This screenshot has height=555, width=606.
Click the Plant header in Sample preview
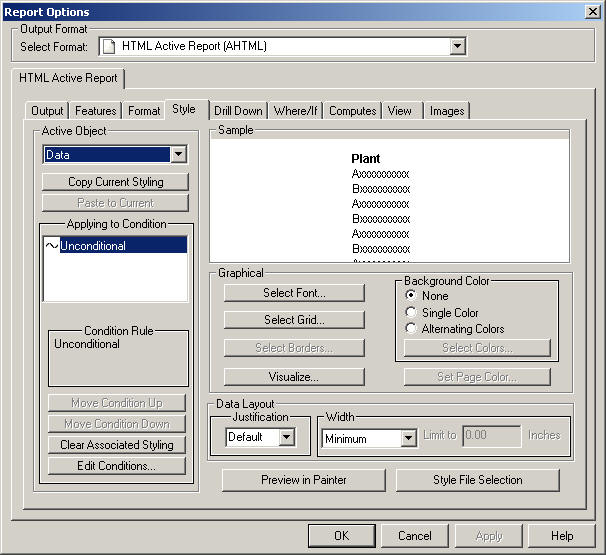(366, 158)
